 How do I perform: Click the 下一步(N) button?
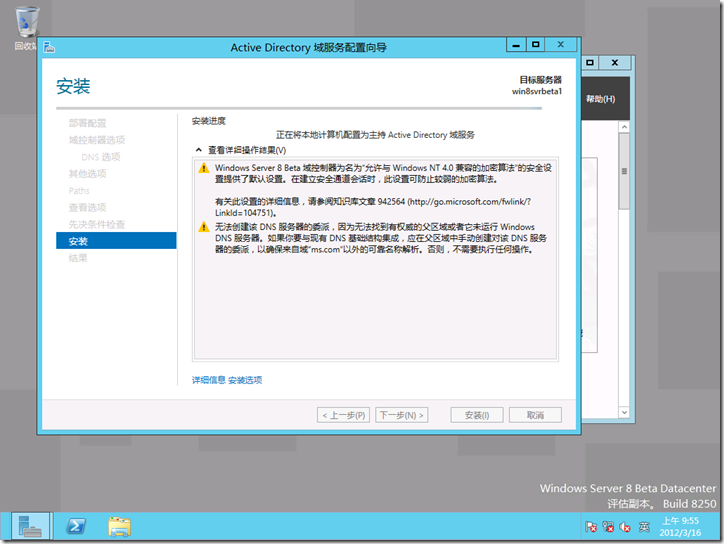[402, 415]
